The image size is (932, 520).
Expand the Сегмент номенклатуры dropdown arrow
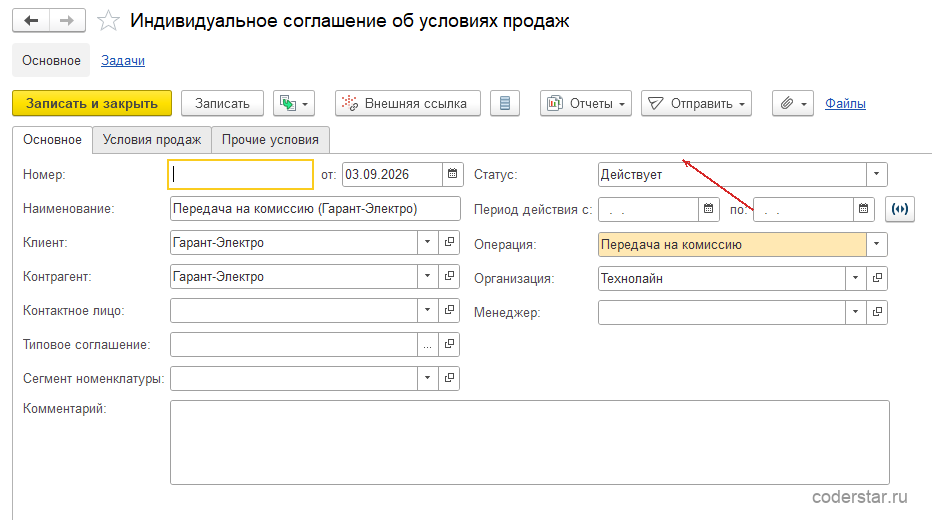click(x=427, y=378)
